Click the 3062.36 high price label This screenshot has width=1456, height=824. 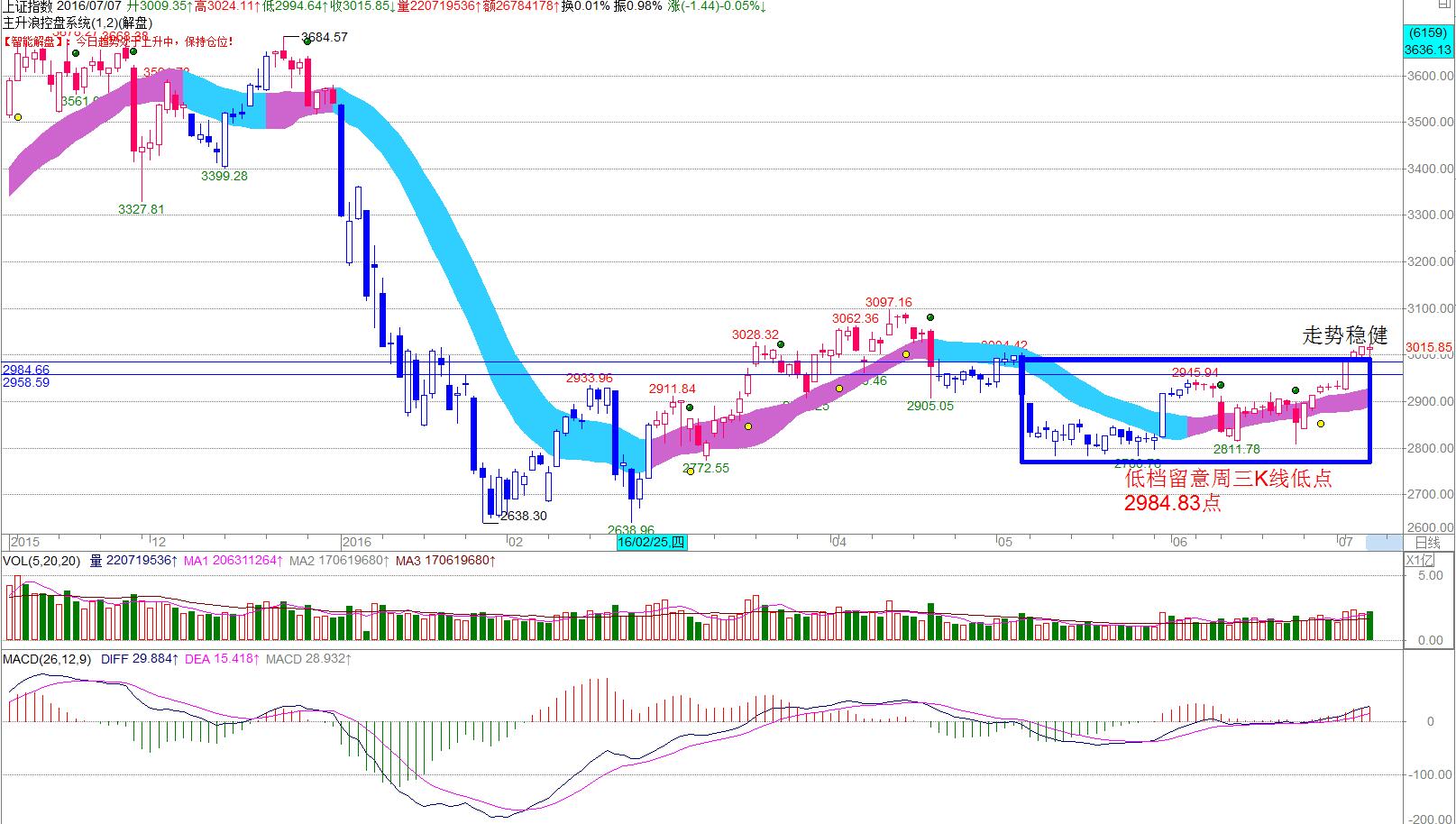[x=856, y=318]
